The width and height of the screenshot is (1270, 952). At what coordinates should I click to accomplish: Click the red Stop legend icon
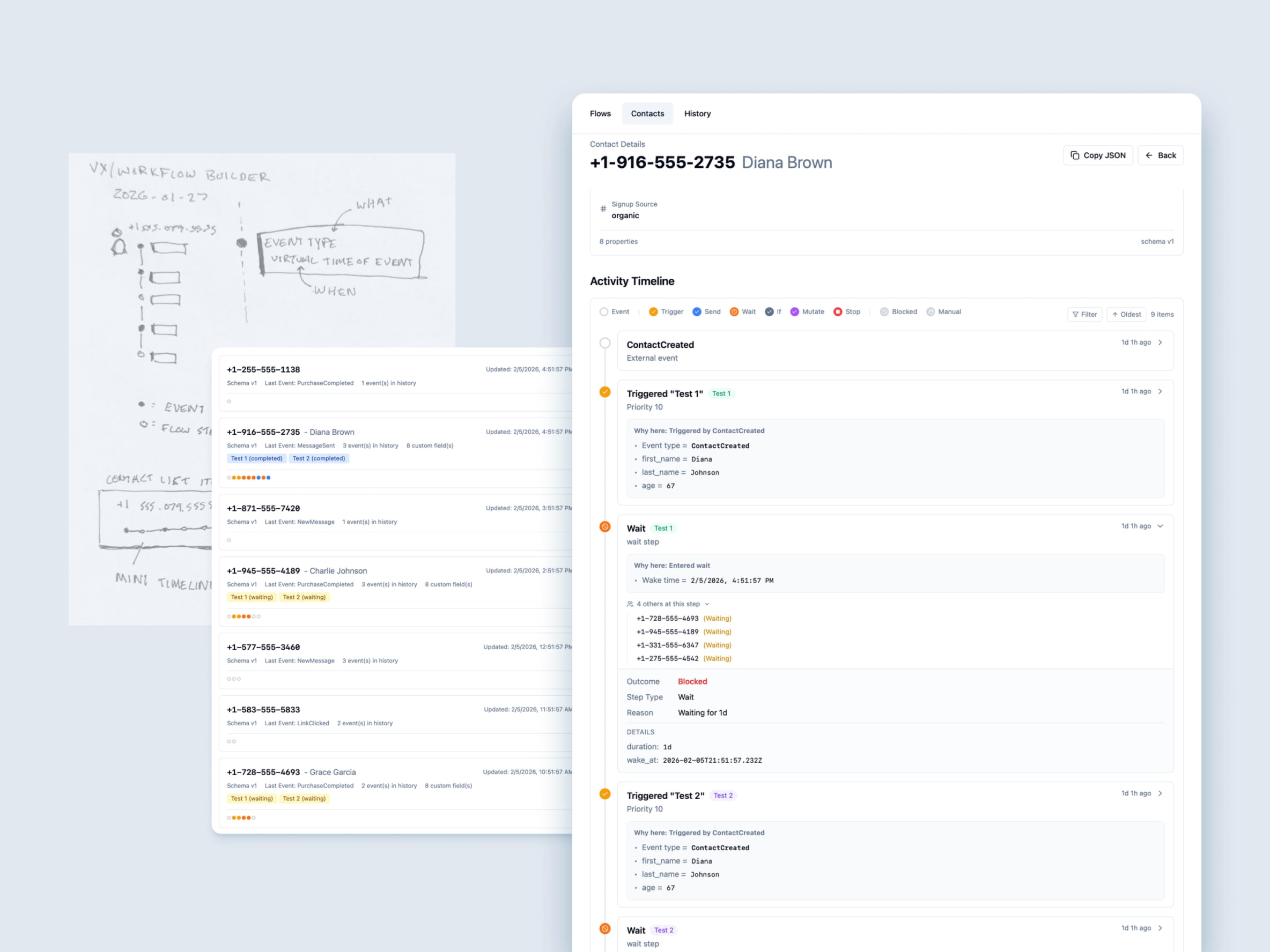[838, 311]
